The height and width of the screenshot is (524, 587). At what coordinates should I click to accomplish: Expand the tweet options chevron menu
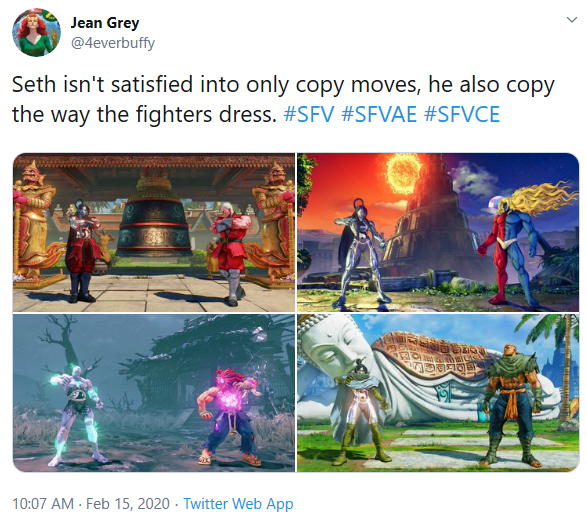pyautogui.click(x=572, y=19)
